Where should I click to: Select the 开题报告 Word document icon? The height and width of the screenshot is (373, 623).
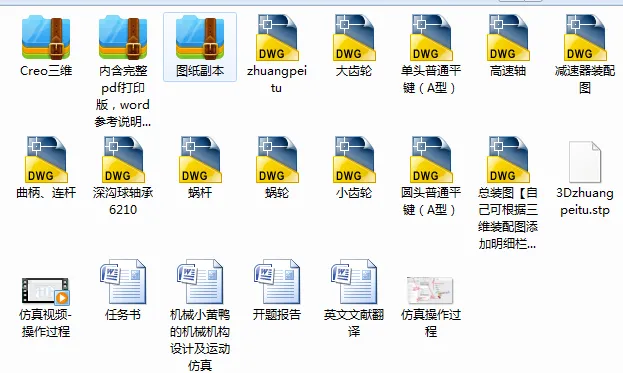277,282
